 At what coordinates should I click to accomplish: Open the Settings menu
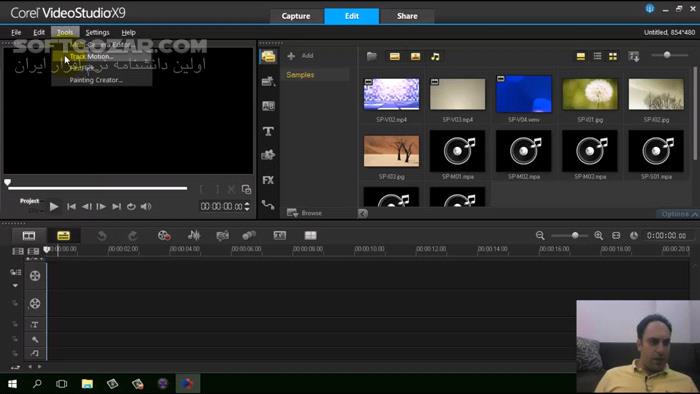[x=97, y=32]
